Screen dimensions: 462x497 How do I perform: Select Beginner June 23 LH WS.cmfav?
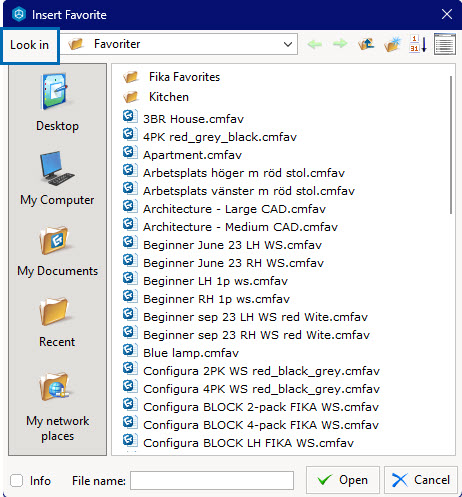pos(232,245)
